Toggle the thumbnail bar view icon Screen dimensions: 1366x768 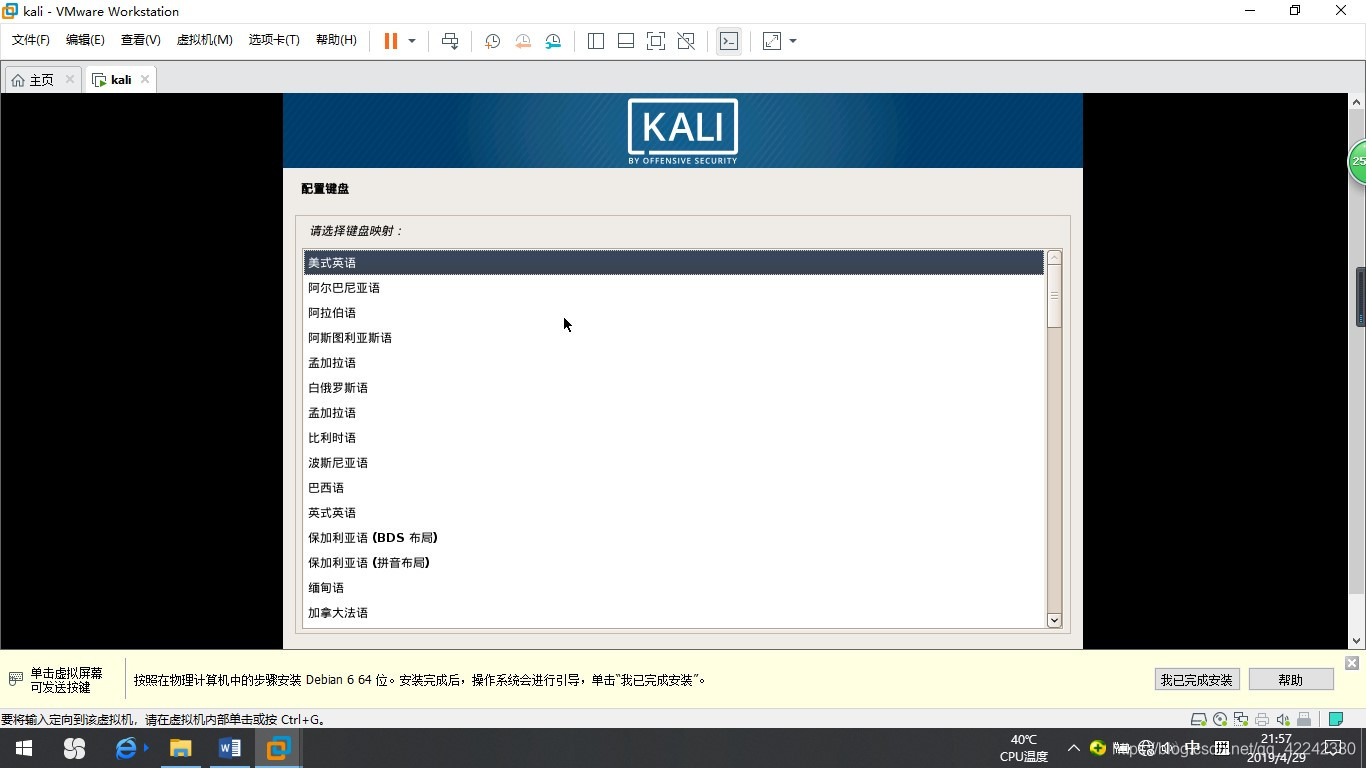click(626, 41)
